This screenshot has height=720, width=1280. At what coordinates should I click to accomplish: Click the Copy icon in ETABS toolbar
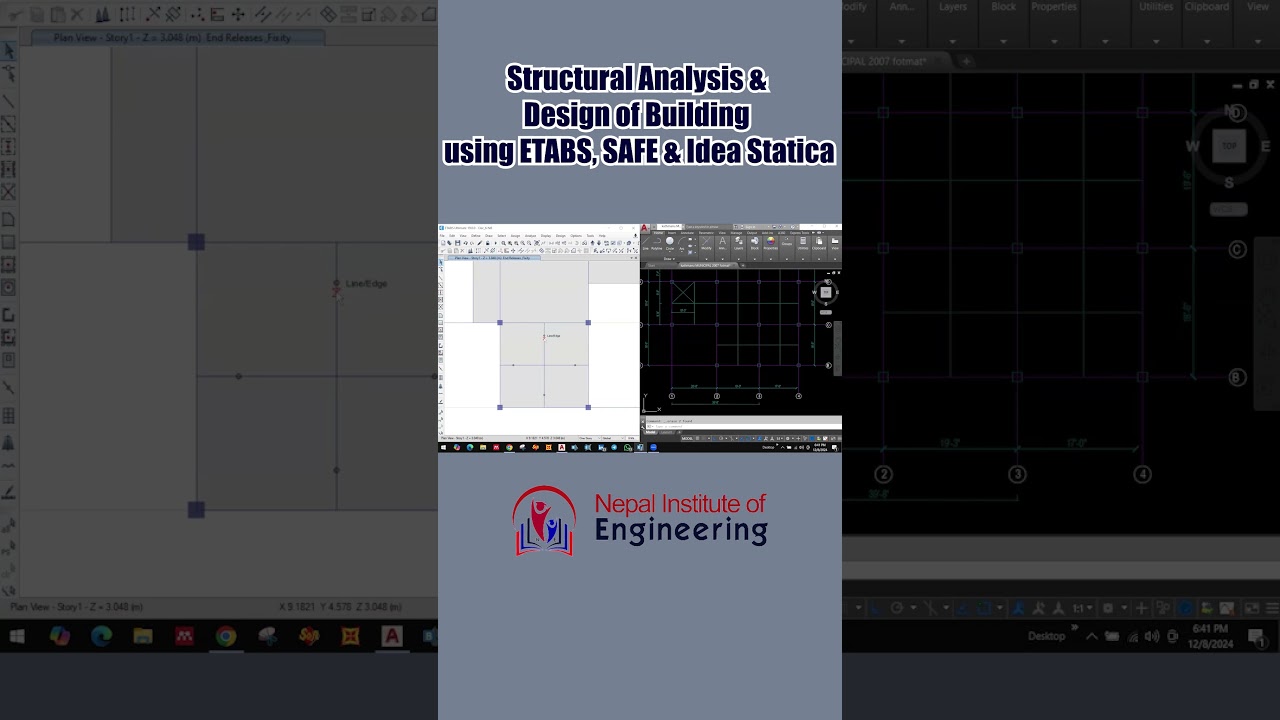tap(36, 15)
